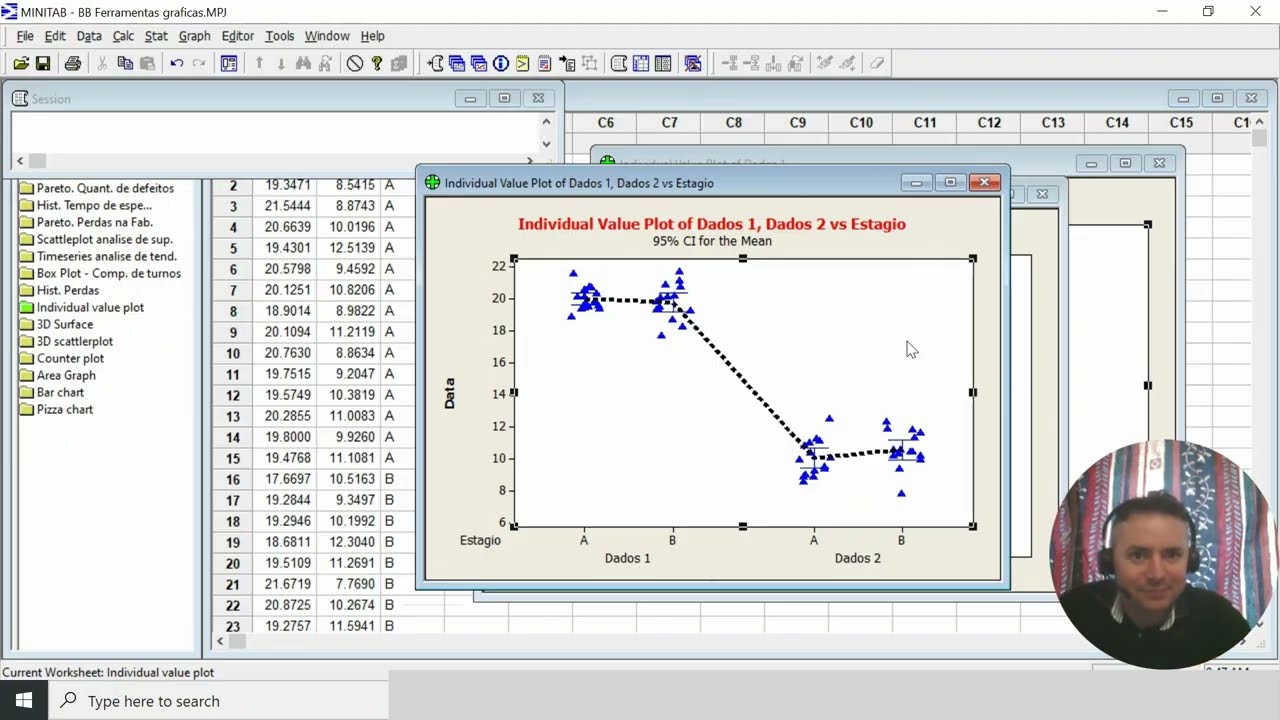Click the Undo toolbar icon
Screen dimensions: 1280x720
click(x=176, y=63)
